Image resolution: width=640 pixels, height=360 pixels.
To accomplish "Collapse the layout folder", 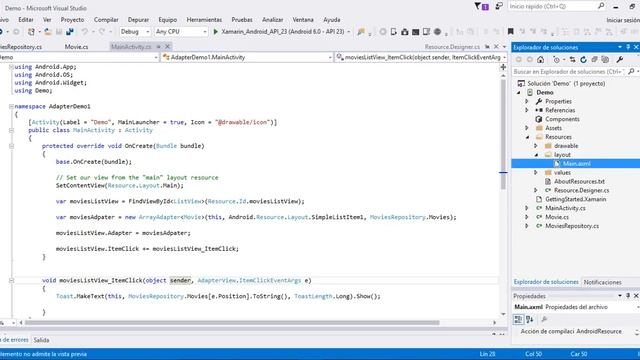I will point(536,155).
